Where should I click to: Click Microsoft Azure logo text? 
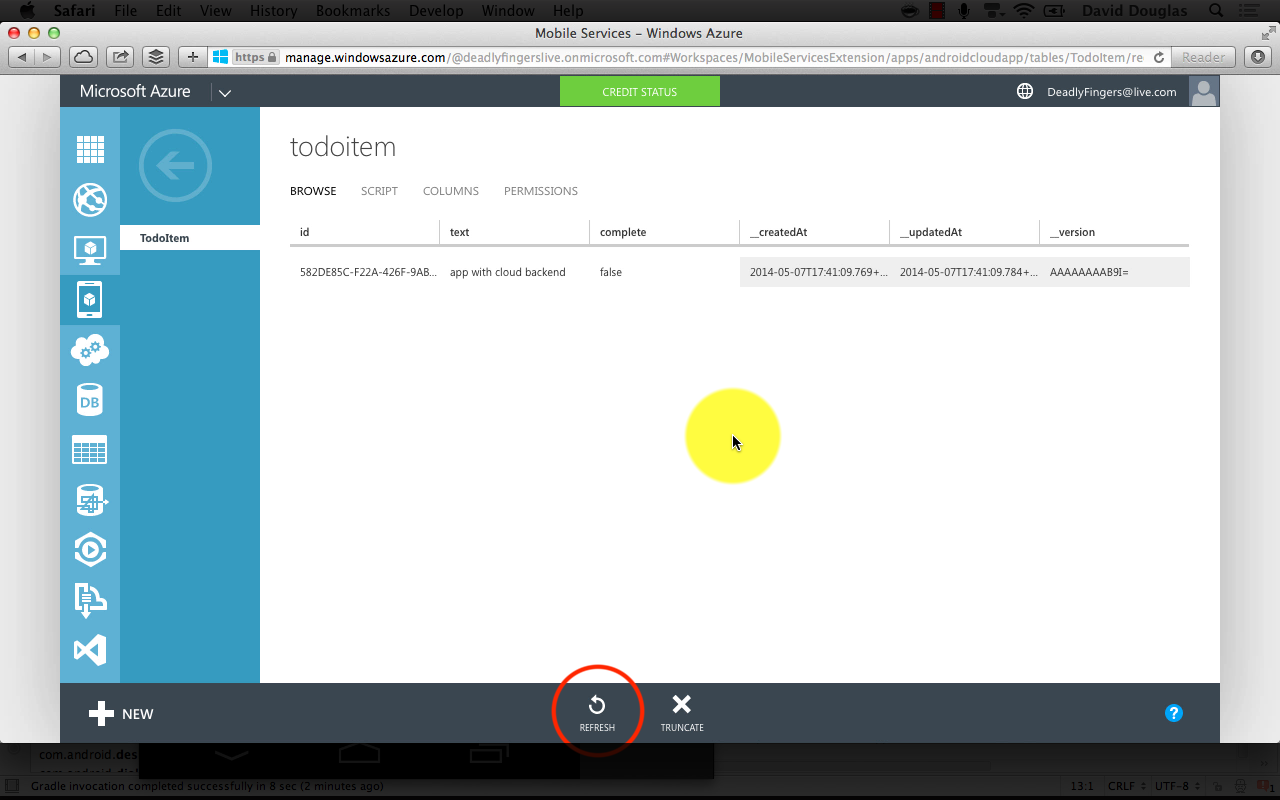tap(135, 91)
